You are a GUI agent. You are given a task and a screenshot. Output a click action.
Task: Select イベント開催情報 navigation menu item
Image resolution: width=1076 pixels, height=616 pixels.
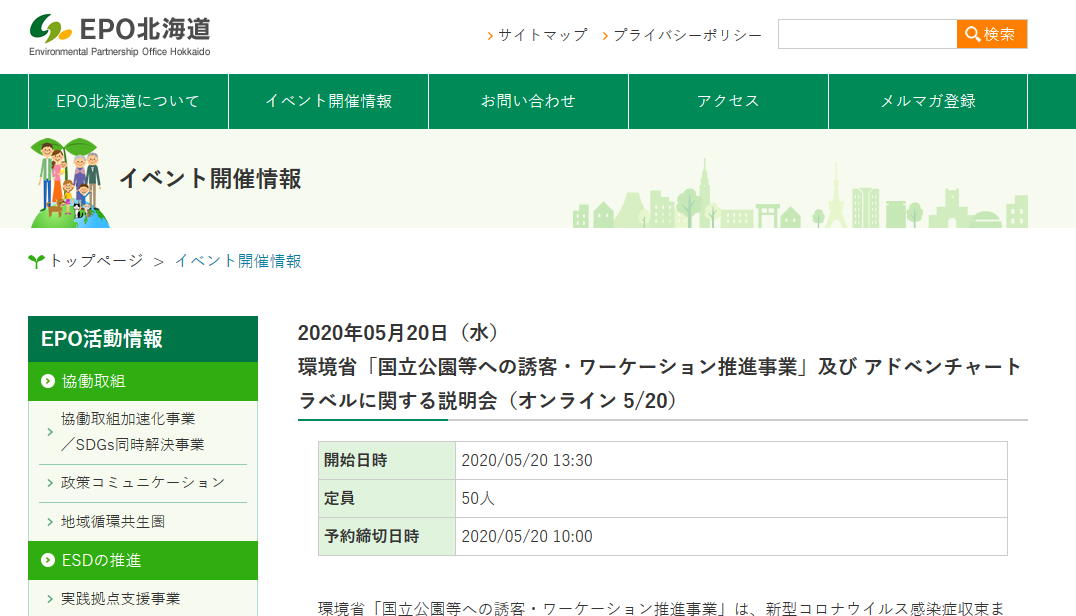(x=328, y=101)
